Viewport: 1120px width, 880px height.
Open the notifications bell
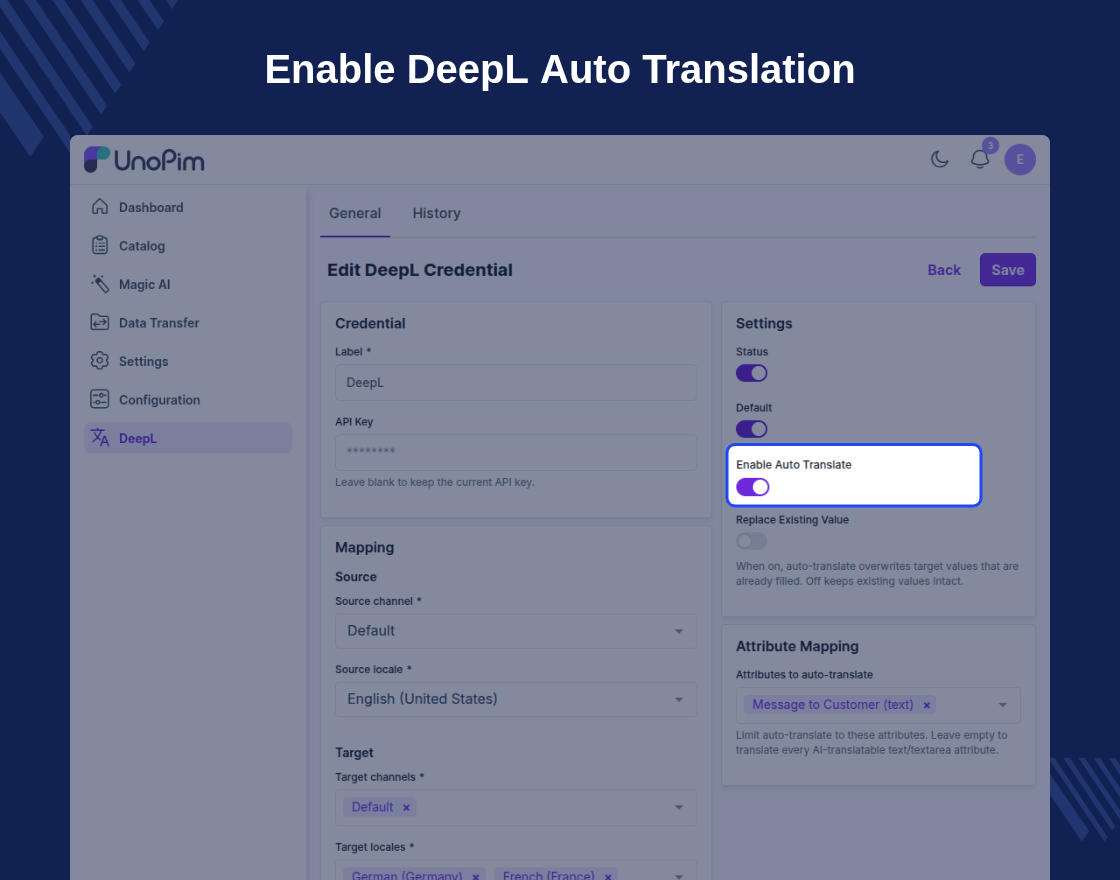pyautogui.click(x=980, y=159)
